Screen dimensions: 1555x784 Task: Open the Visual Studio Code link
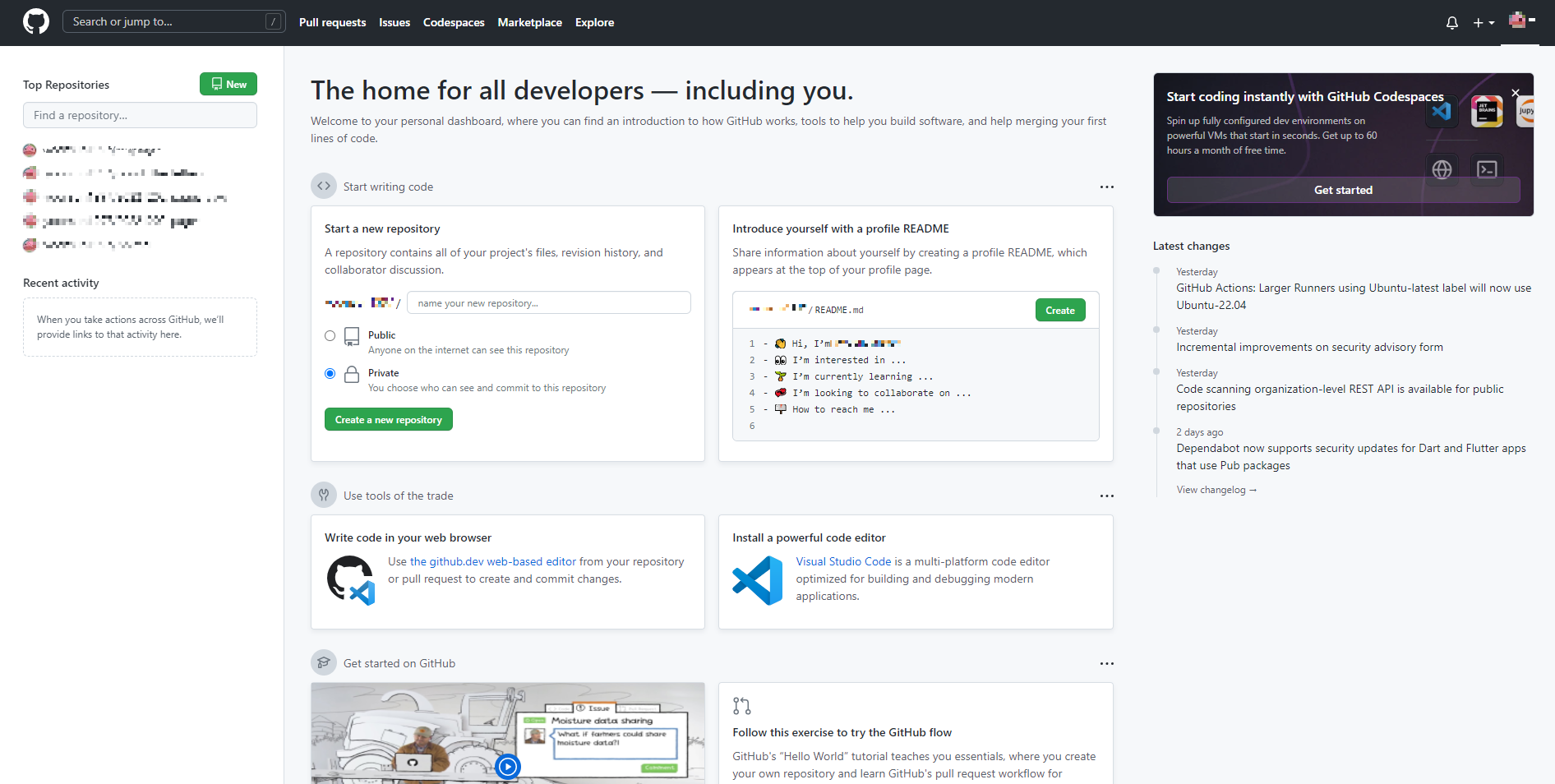pyautogui.click(x=843, y=561)
